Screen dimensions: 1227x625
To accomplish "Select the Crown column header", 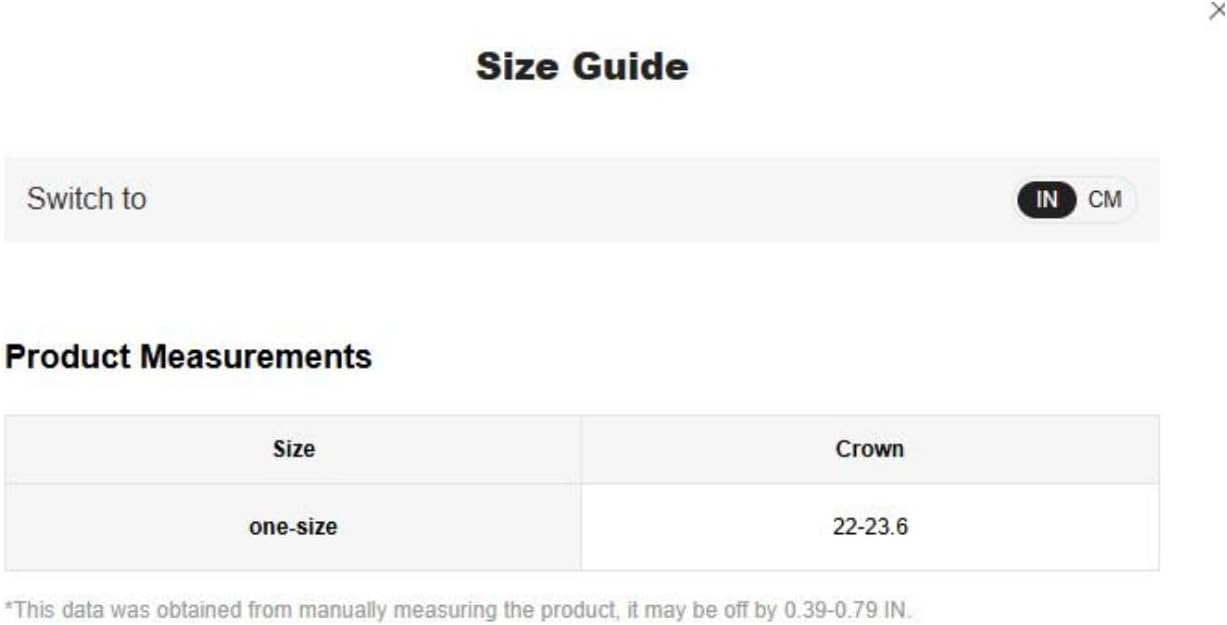I will pos(869,449).
